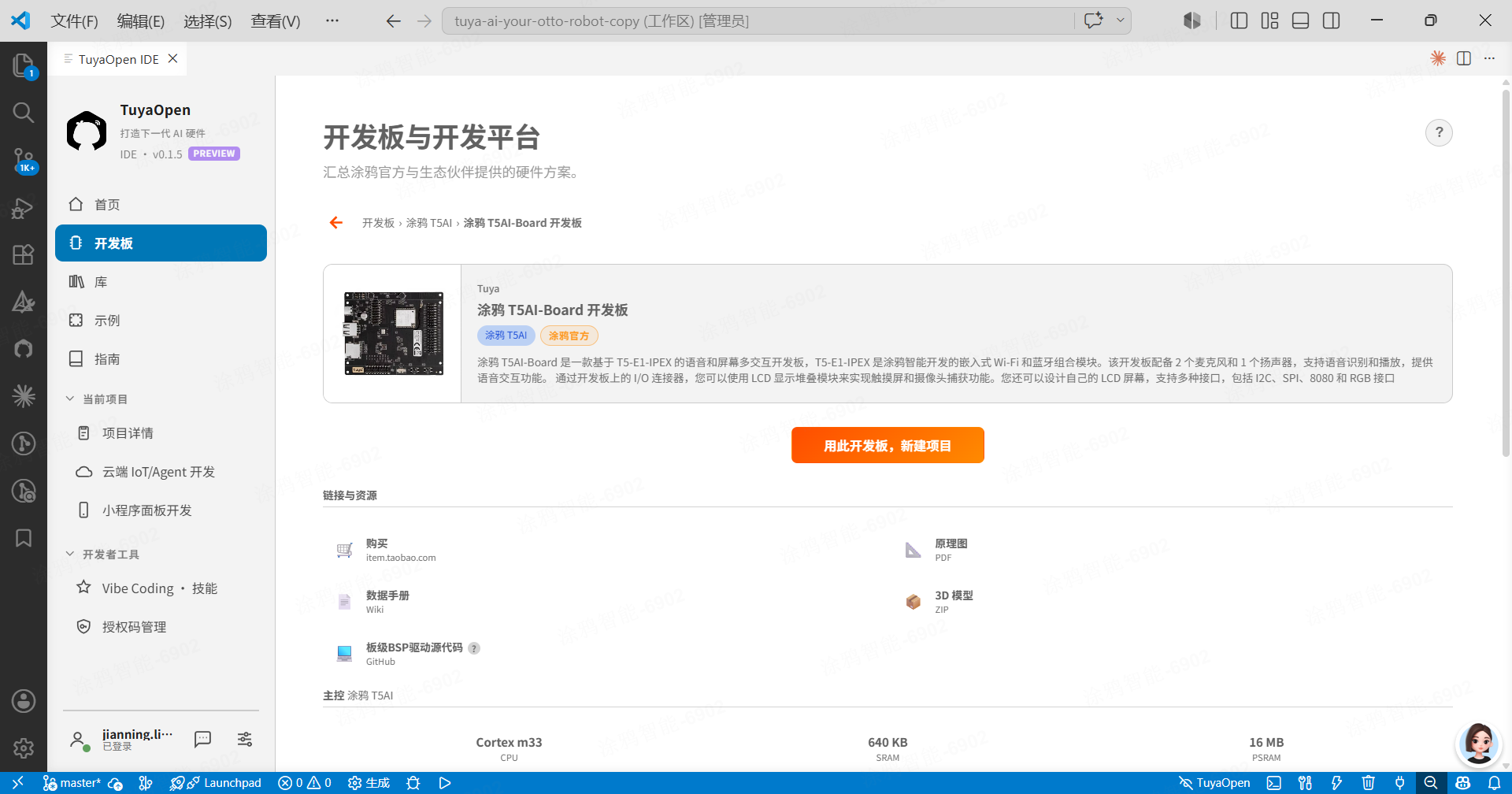This screenshot has height=794, width=1512.
Task: Click the terminal icon in status bar
Action: click(1273, 783)
